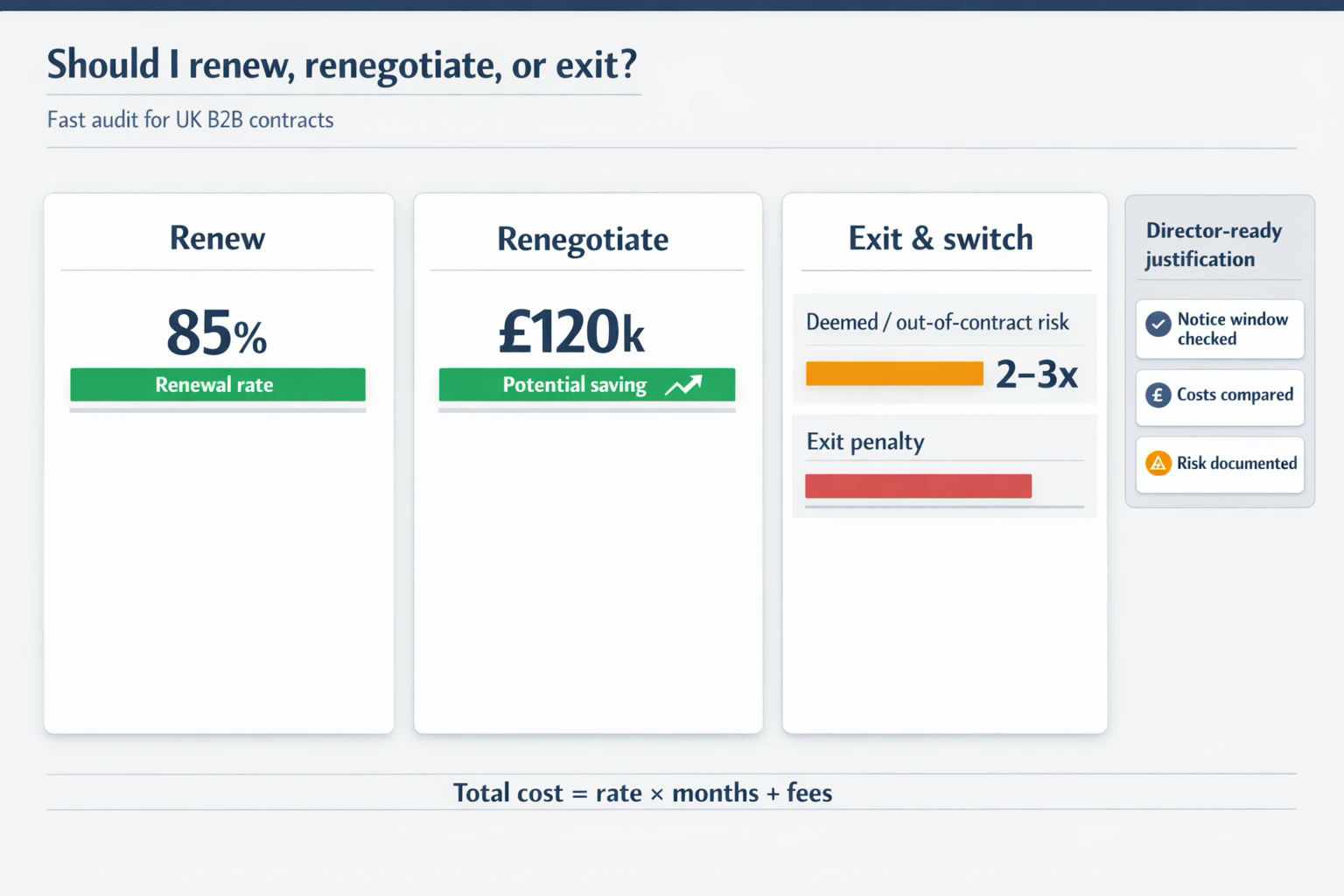The image size is (1344, 896).
Task: Click the Director-ready justification heading
Action: click(x=1214, y=245)
